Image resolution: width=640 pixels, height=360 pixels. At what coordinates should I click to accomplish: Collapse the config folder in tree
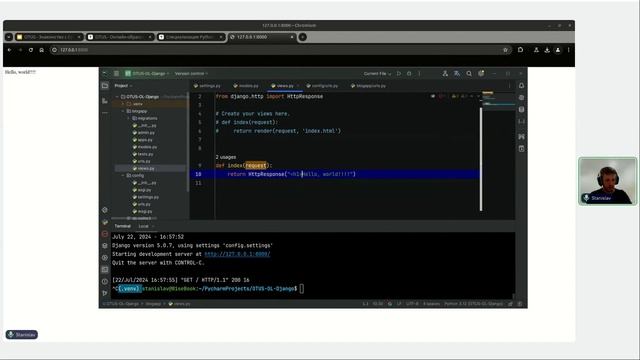click(x=123, y=176)
